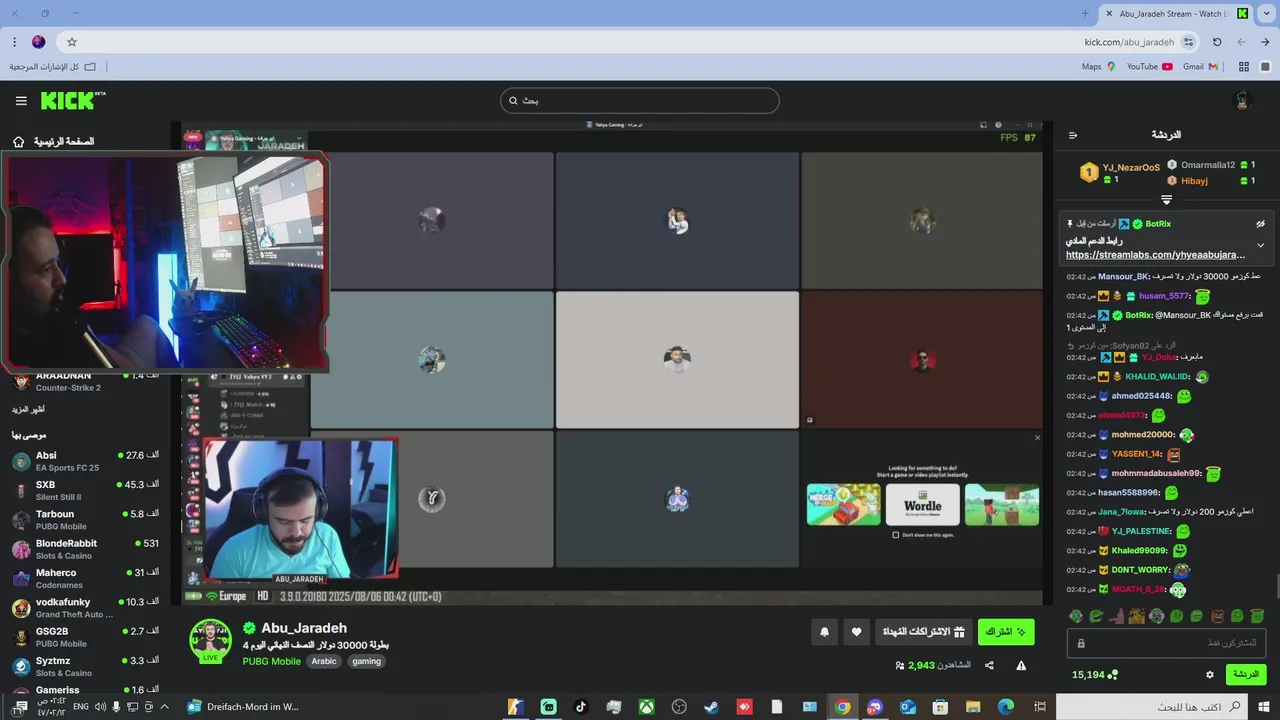Screen dimensions: 1280x720
Task: Report stream with warning triangle icon
Action: click(x=1021, y=665)
